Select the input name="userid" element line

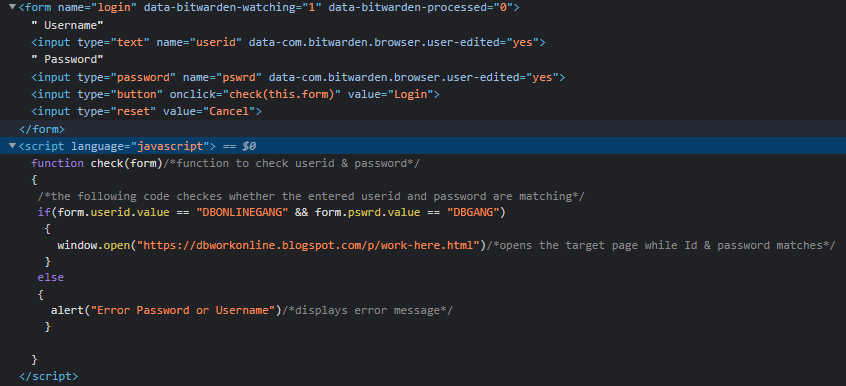click(x=289, y=42)
